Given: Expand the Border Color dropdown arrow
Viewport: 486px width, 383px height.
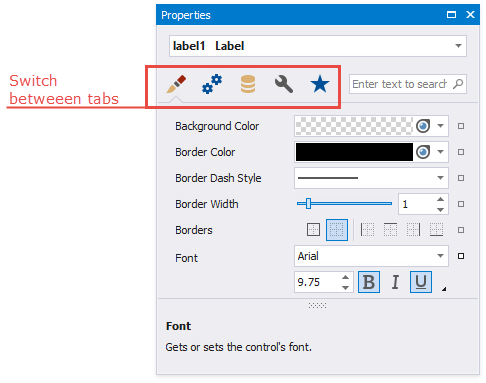Looking at the screenshot, I should click(x=440, y=152).
